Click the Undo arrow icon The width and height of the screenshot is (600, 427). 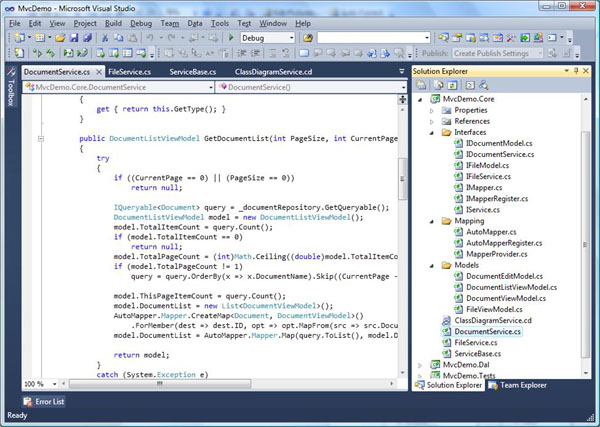pyautogui.click(x=150, y=37)
